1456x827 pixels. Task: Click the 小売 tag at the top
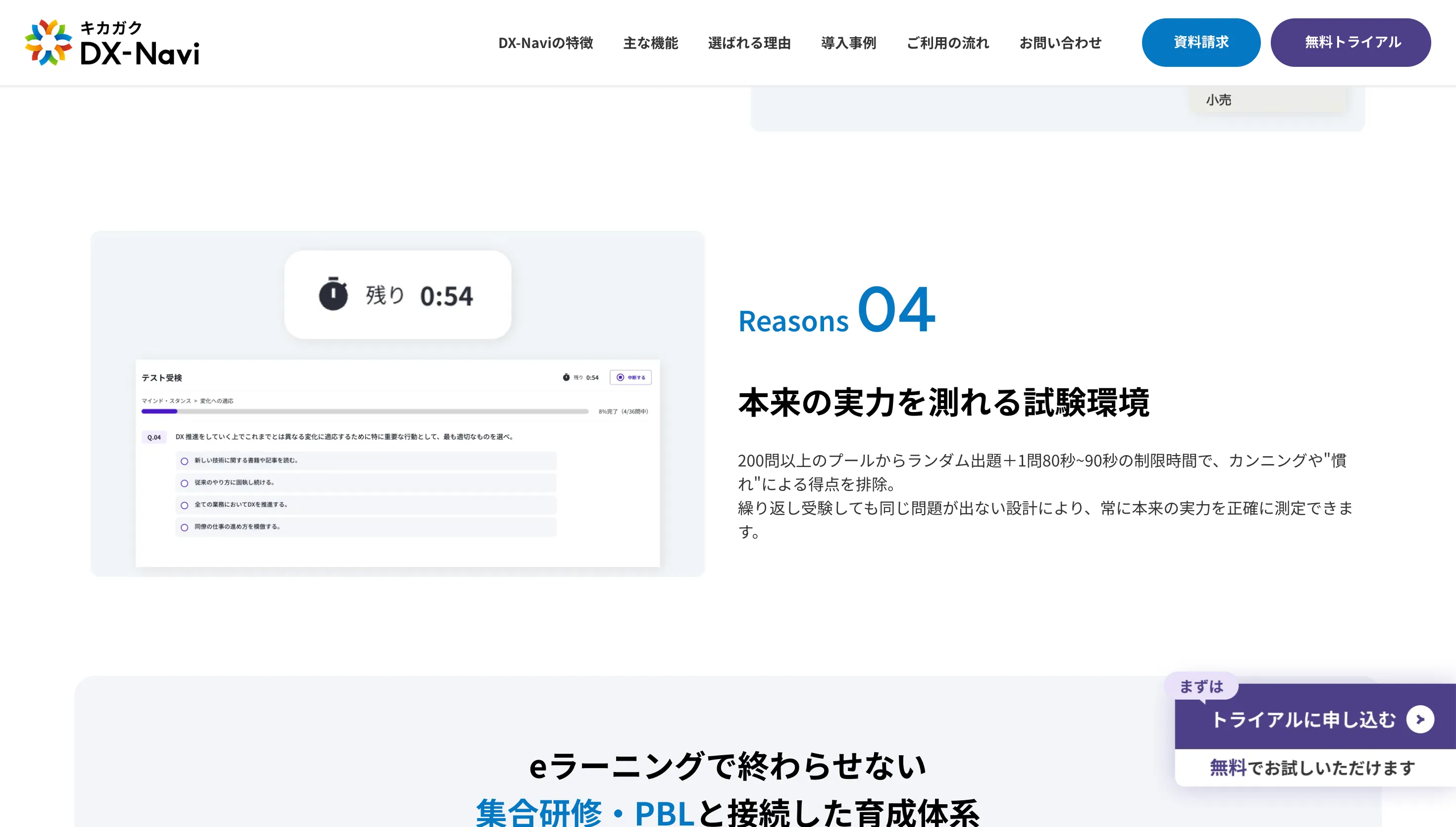tap(1219, 100)
